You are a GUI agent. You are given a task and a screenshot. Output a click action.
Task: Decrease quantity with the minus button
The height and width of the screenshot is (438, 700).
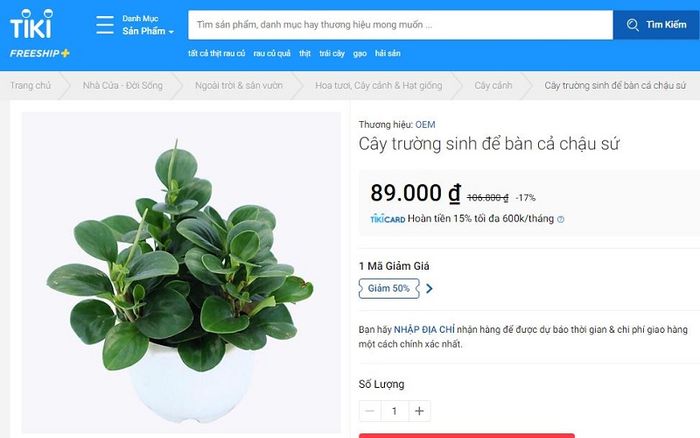[x=370, y=411]
